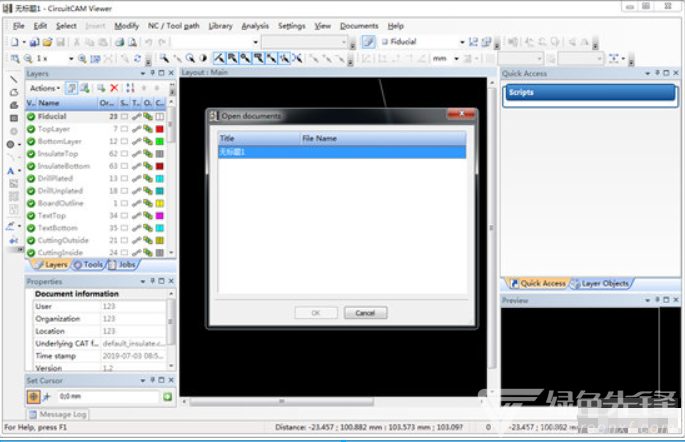The width and height of the screenshot is (685, 442).
Task: Click the absolute cursor mode icon in Set Cursor
Action: coord(33,397)
